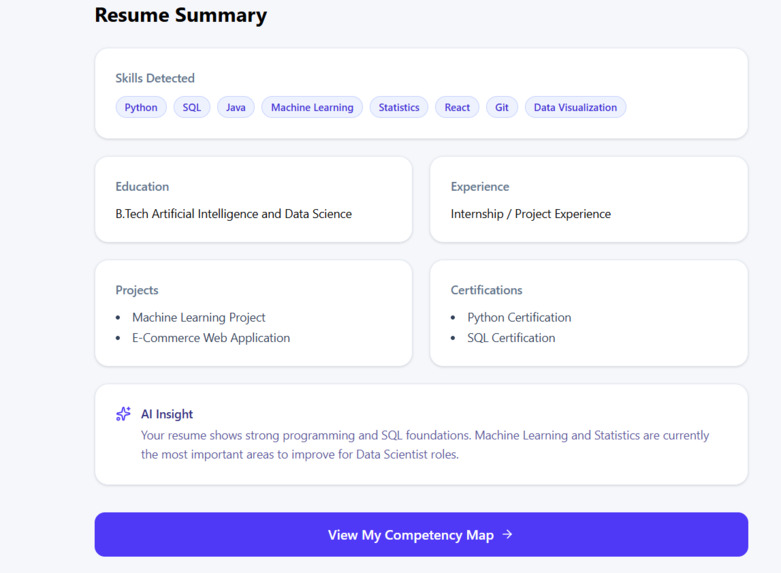The image size is (781, 573).
Task: Select the E-Commerce Web Application list item
Action: point(211,338)
